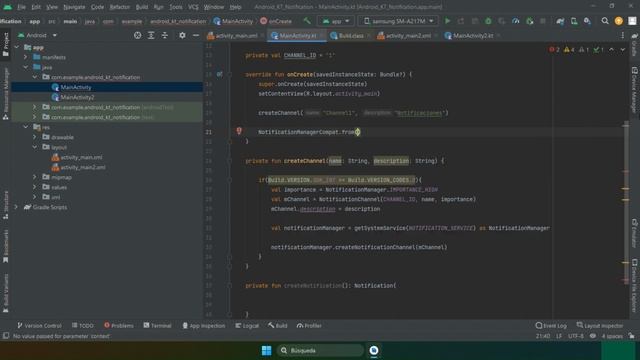The image size is (640, 360).
Task: Click the Stop red square icon
Action: point(543,21)
